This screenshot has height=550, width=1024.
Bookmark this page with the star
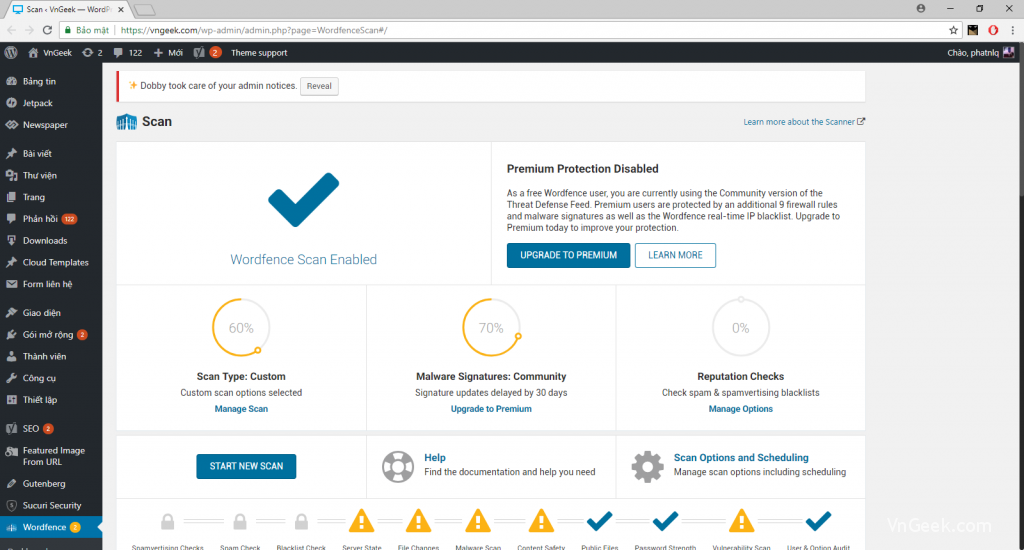[953, 30]
